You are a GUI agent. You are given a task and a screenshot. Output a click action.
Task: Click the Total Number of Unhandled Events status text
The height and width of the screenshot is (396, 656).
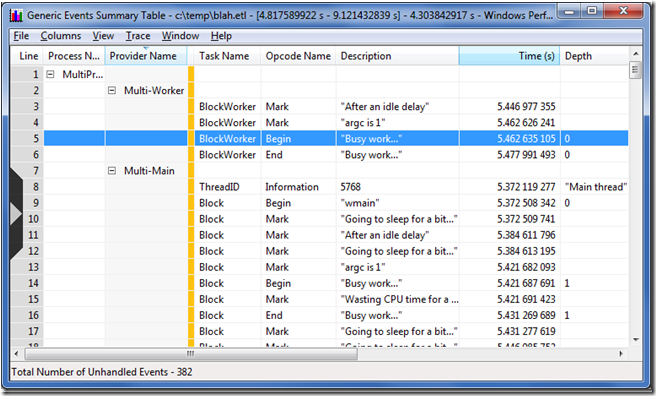click(x=102, y=372)
